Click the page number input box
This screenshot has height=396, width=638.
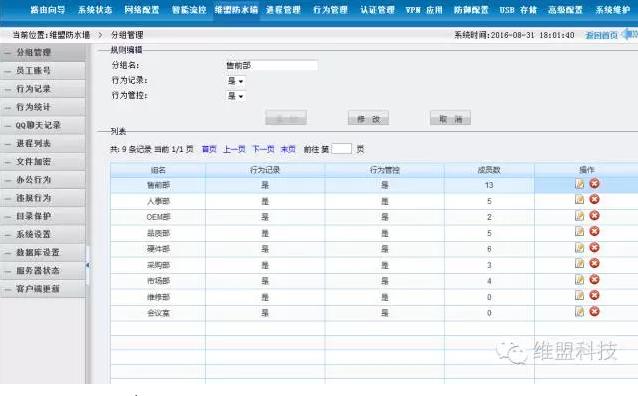342,149
